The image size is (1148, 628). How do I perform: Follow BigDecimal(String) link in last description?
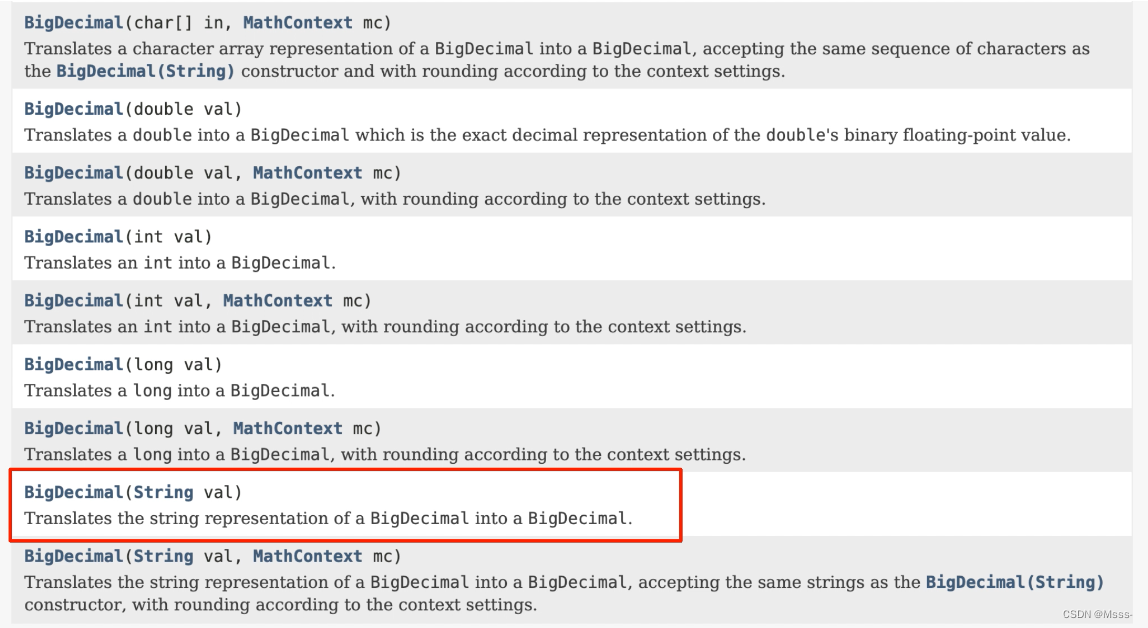(1015, 582)
